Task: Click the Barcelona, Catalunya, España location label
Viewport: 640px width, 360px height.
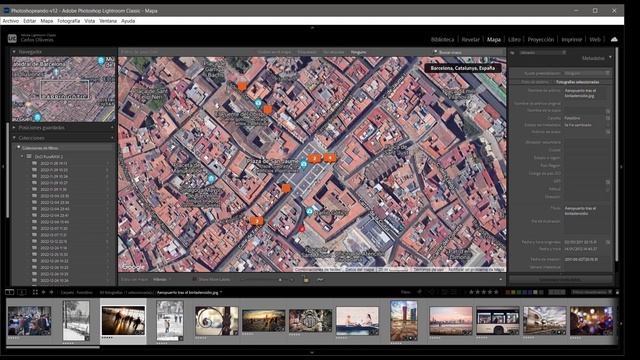Action: (462, 68)
